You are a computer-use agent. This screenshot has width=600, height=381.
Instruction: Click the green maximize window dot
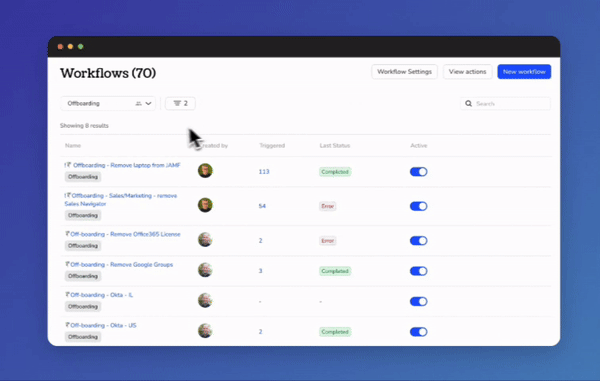[x=80, y=47]
